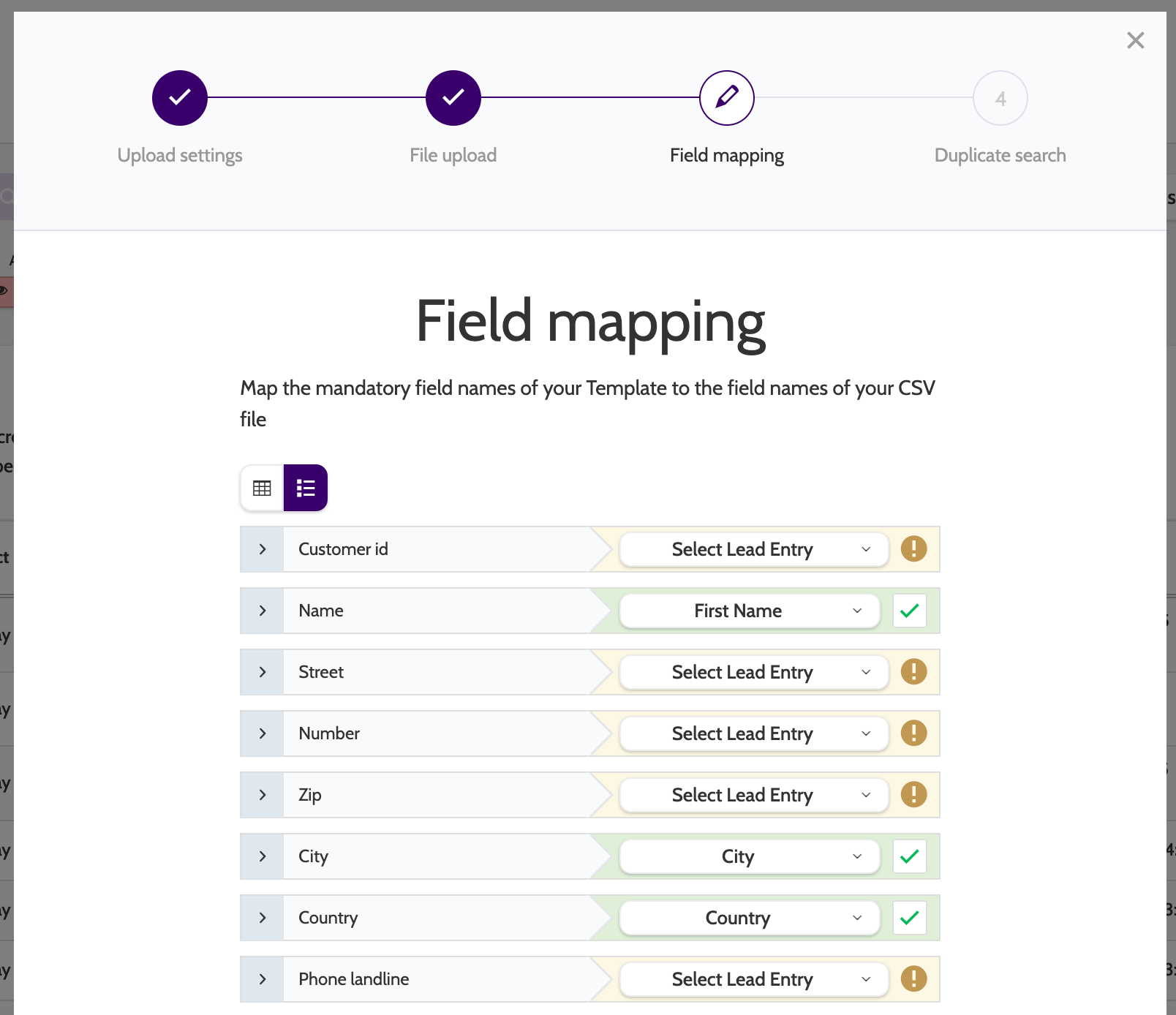Open the Customer id lead entry dropdown
The width and height of the screenshot is (1176, 1015).
[x=753, y=549]
